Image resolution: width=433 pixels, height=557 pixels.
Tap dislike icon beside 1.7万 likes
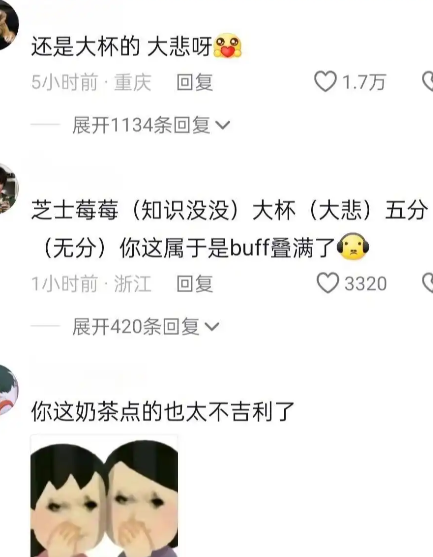428,81
